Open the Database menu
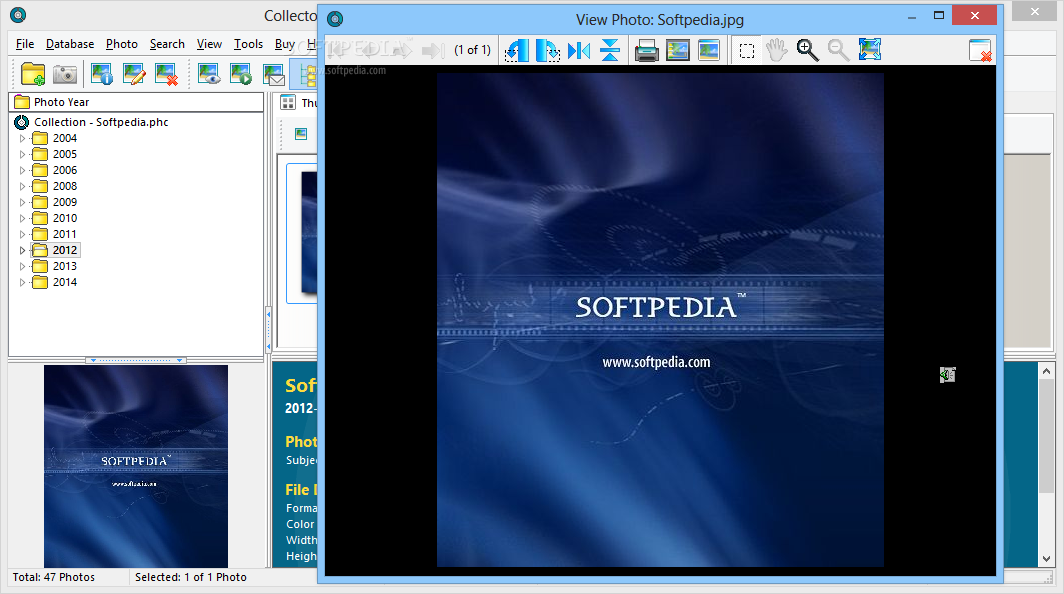1064x594 pixels. (70, 44)
